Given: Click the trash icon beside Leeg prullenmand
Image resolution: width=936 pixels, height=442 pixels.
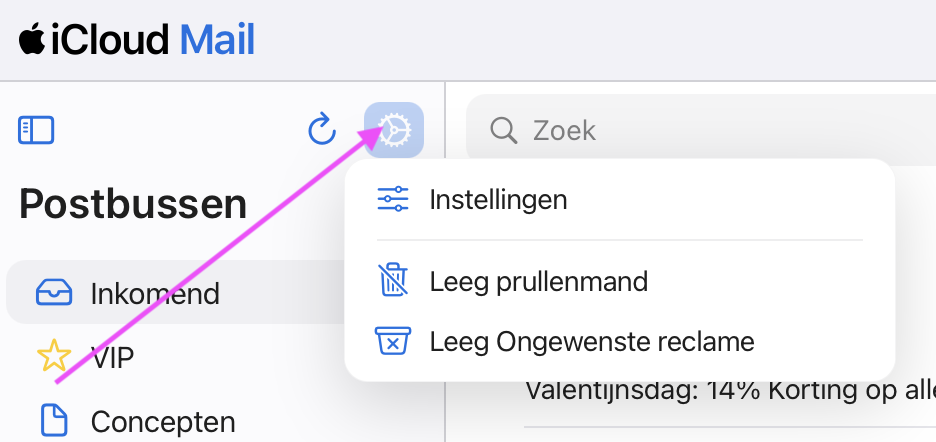Looking at the screenshot, I should 393,281.
